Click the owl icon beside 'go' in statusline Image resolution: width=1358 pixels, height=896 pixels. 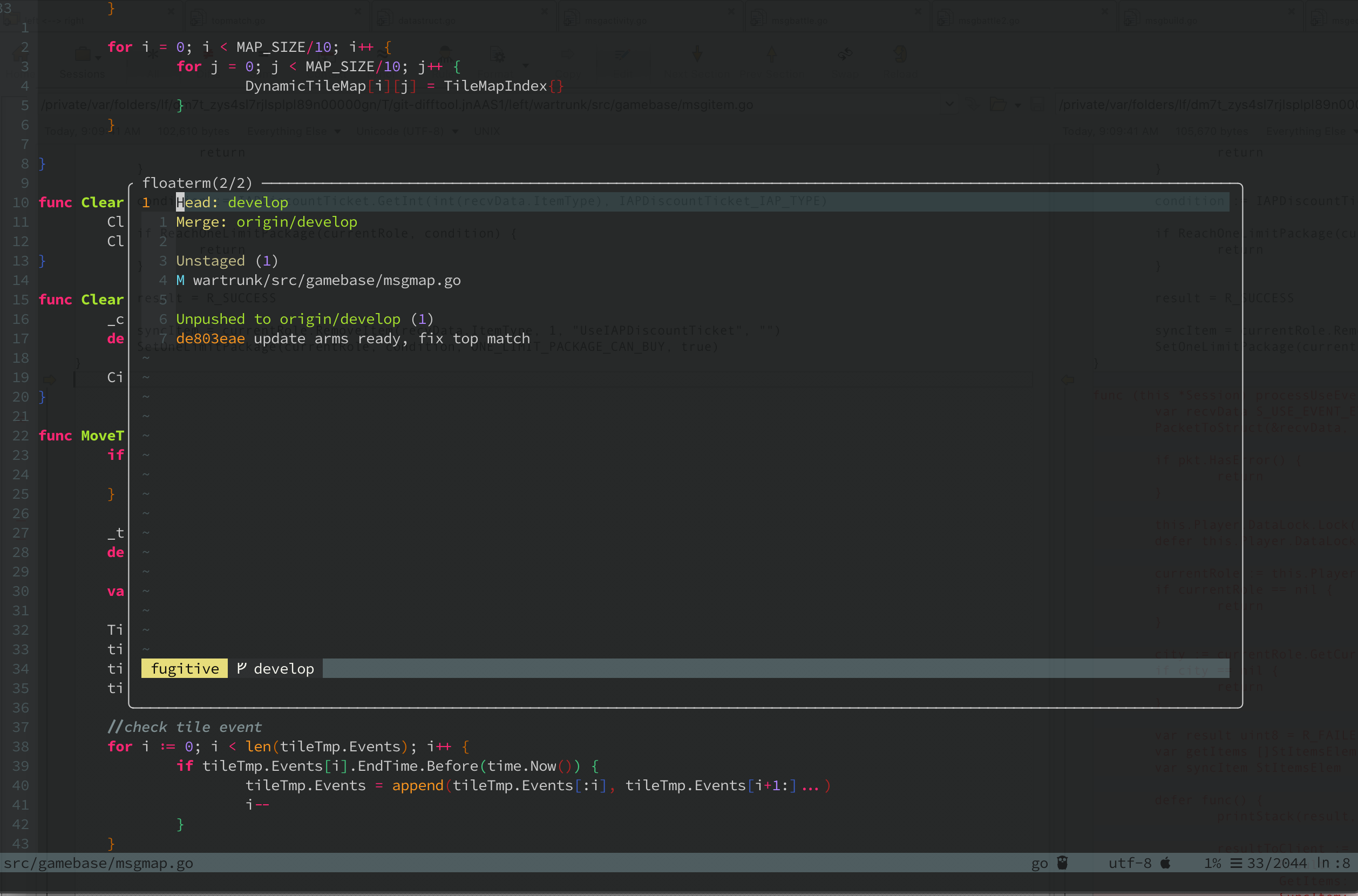[1064, 863]
